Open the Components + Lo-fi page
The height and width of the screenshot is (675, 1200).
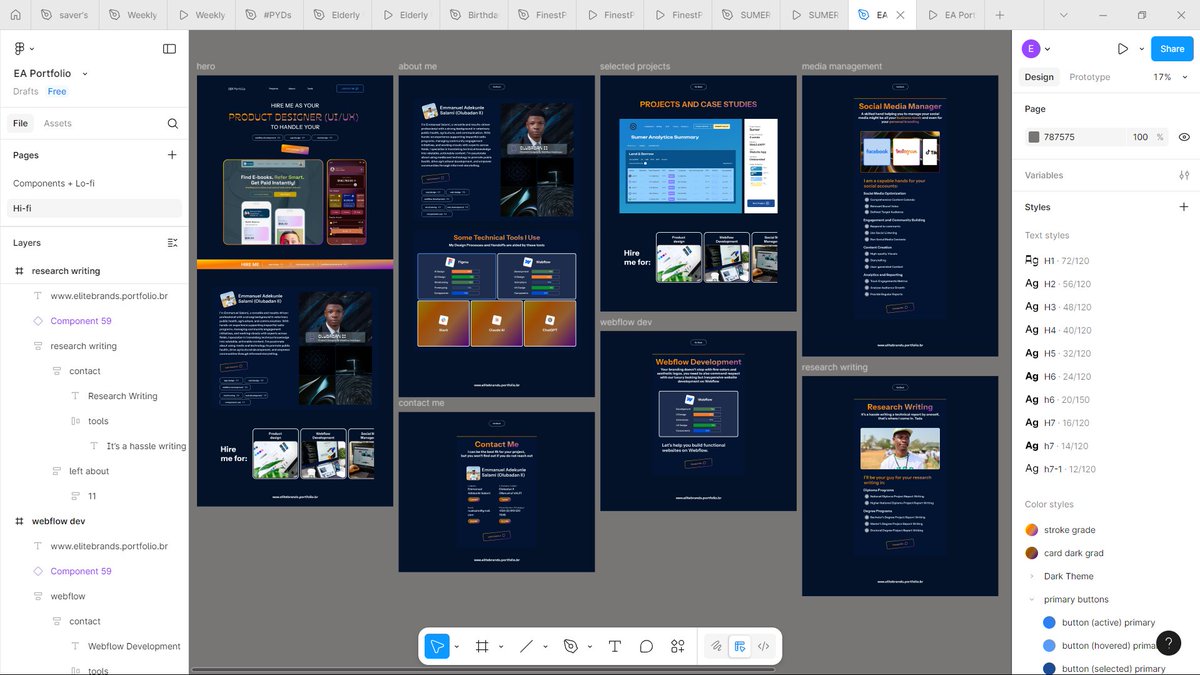(x=54, y=183)
